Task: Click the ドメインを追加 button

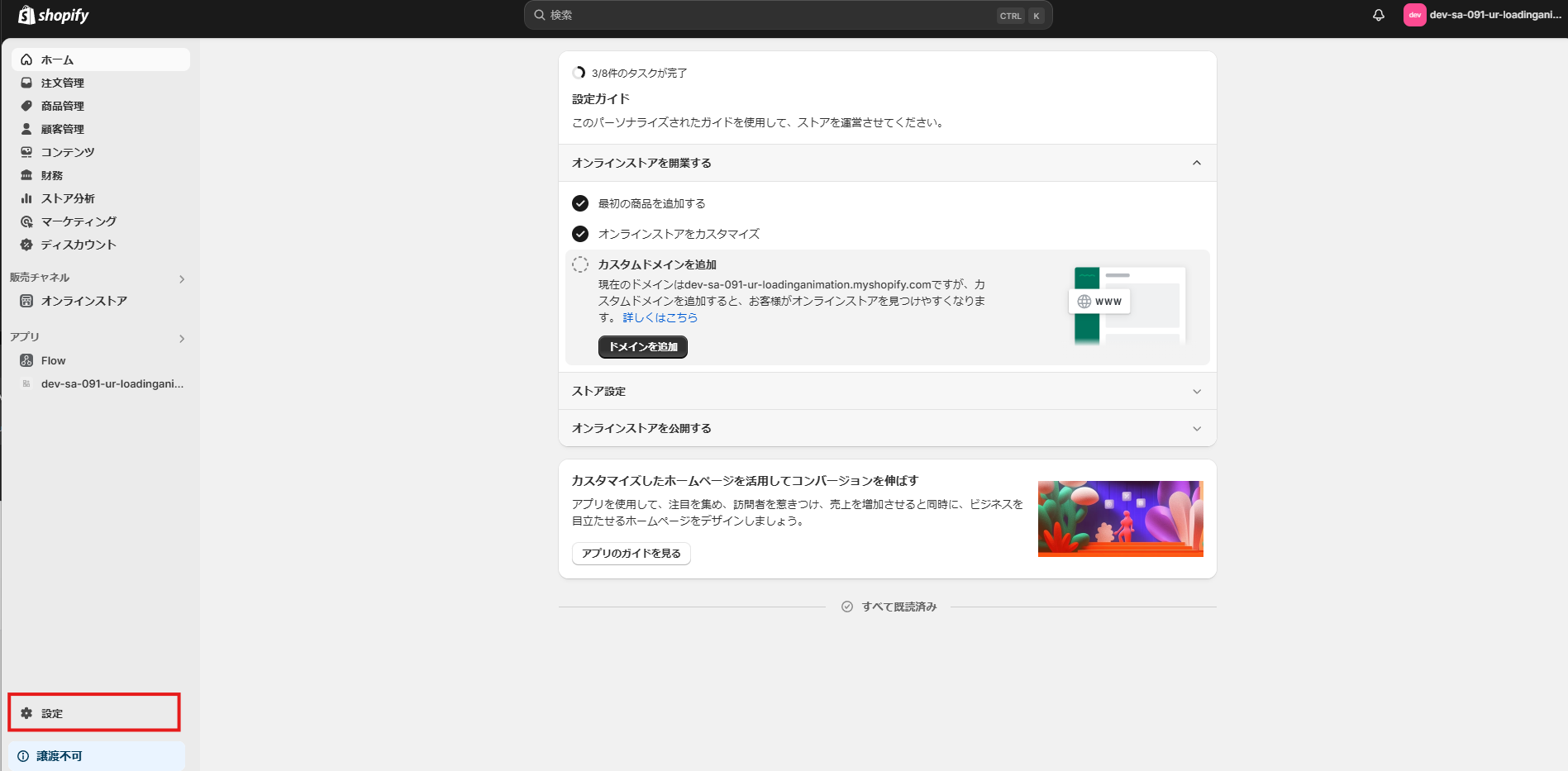Action: pos(642,347)
